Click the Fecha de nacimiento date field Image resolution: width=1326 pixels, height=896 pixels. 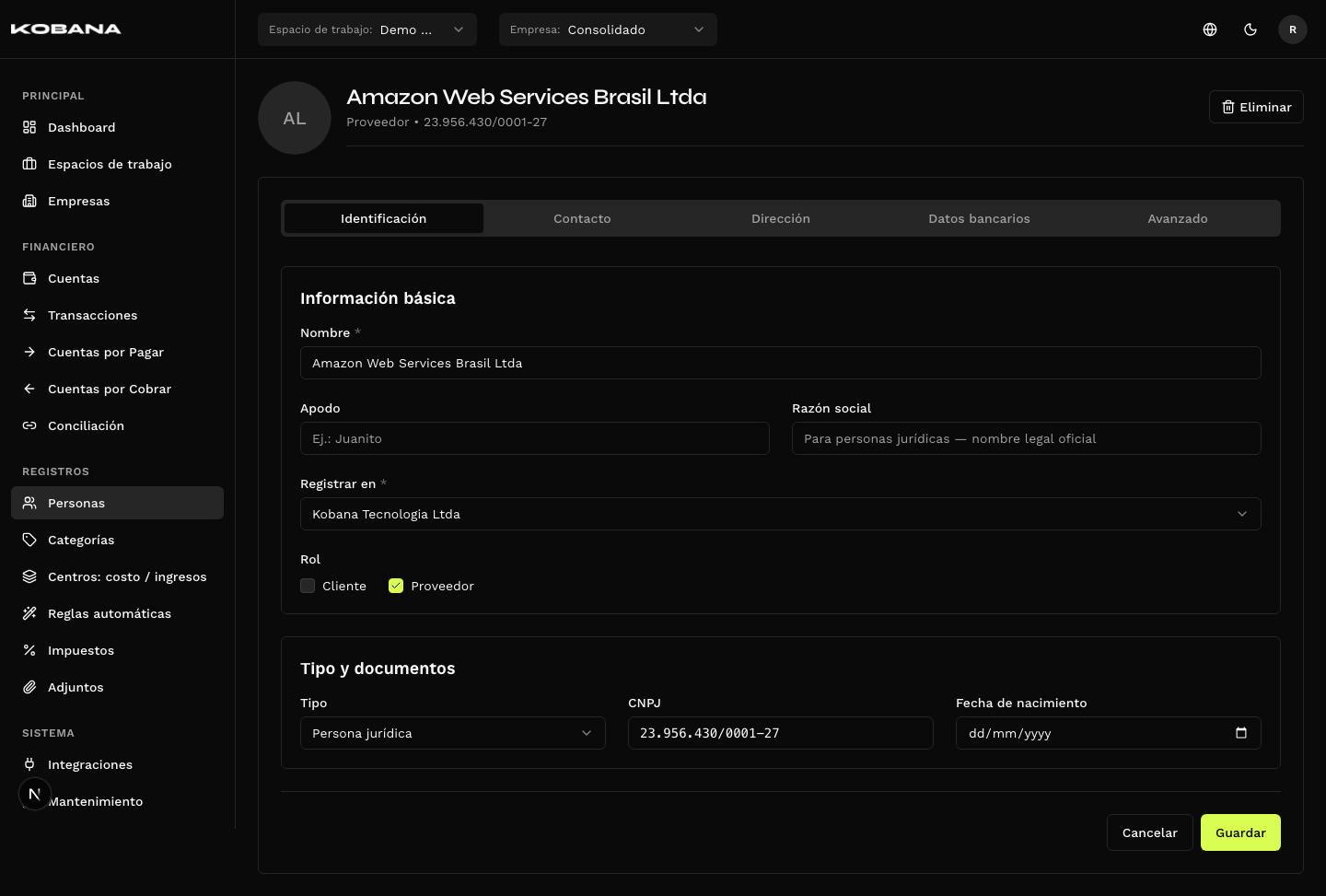point(1109,733)
